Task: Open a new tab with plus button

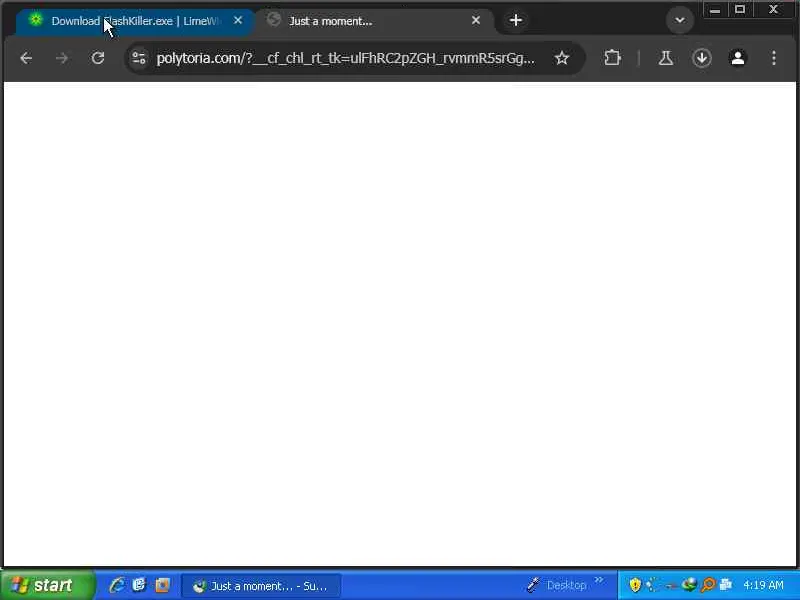Action: click(x=516, y=20)
